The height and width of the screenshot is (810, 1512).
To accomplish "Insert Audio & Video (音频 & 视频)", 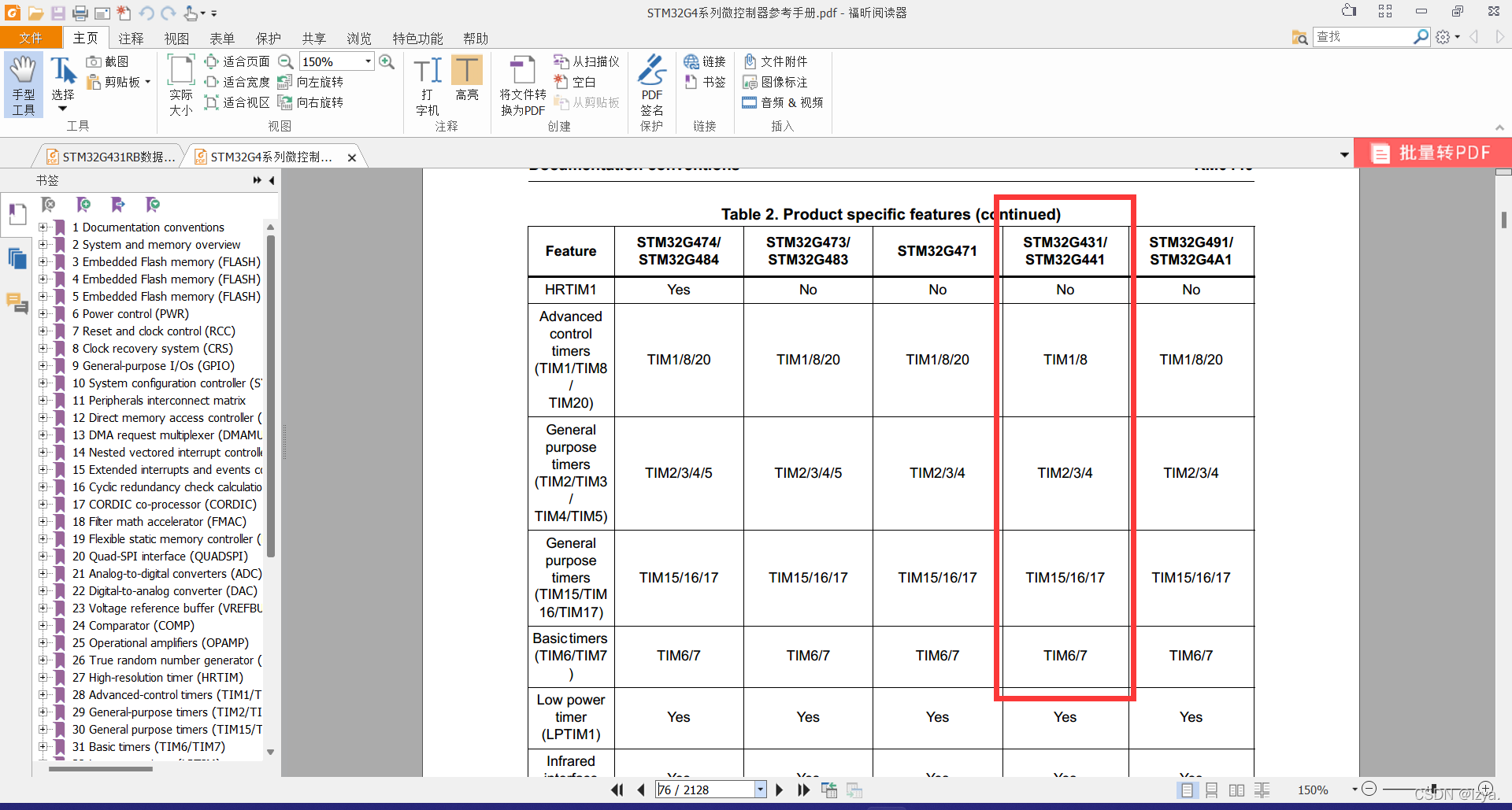I will pyautogui.click(x=783, y=102).
